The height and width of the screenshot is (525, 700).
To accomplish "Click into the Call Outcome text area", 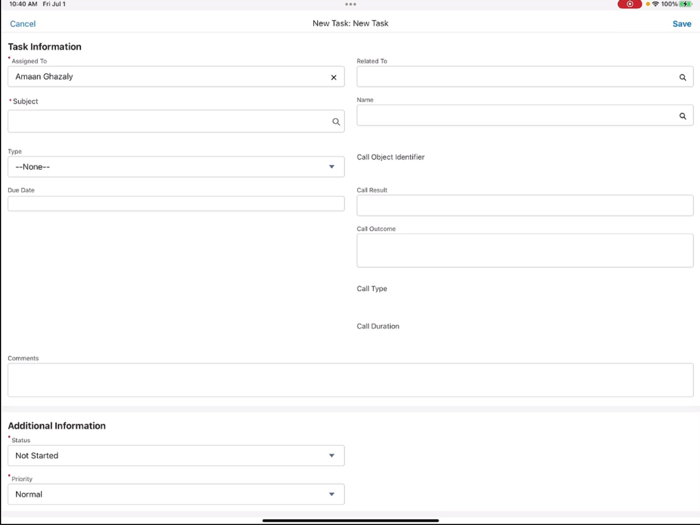I will coord(525,250).
